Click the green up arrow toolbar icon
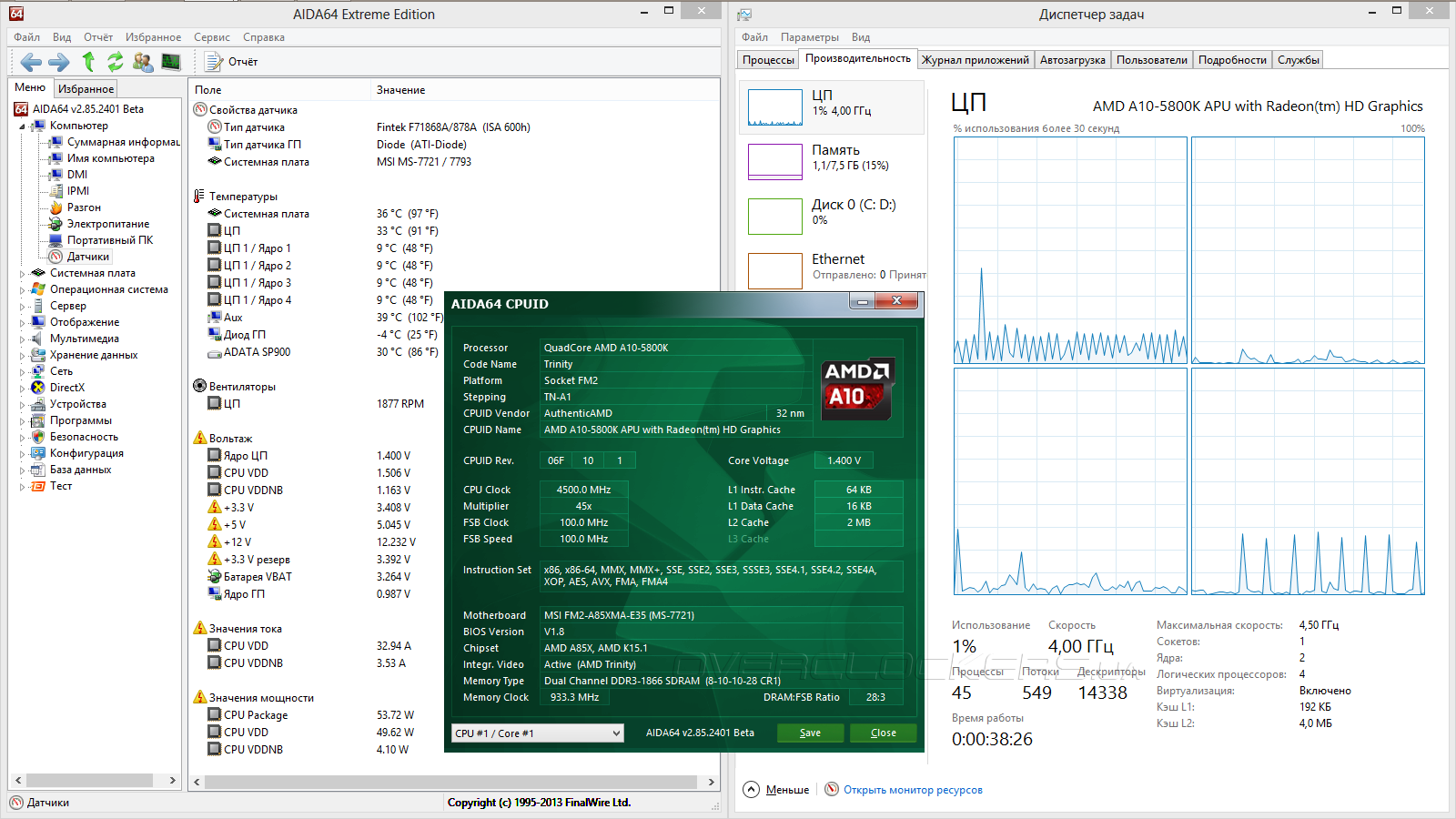This screenshot has height=819, width=1456. click(88, 61)
